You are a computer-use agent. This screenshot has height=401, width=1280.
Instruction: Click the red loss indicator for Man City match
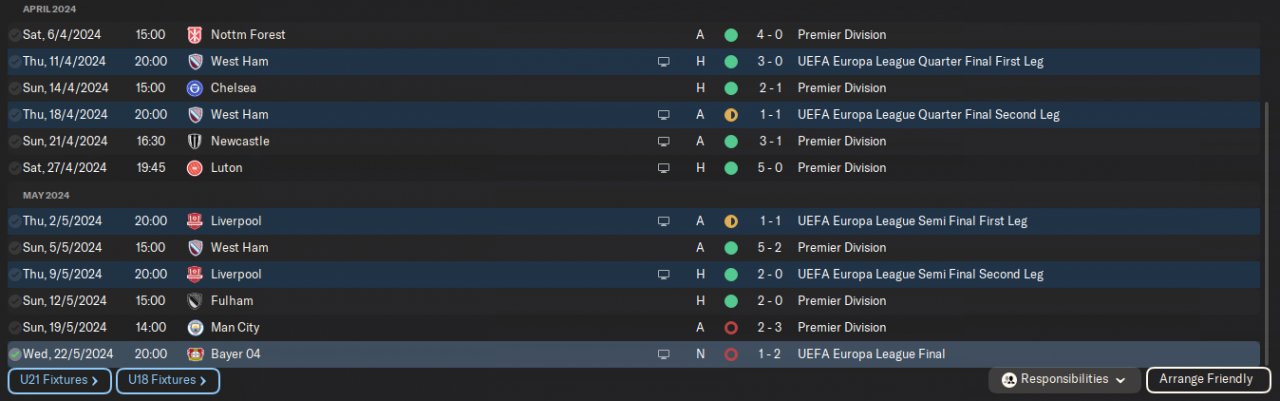pos(731,327)
